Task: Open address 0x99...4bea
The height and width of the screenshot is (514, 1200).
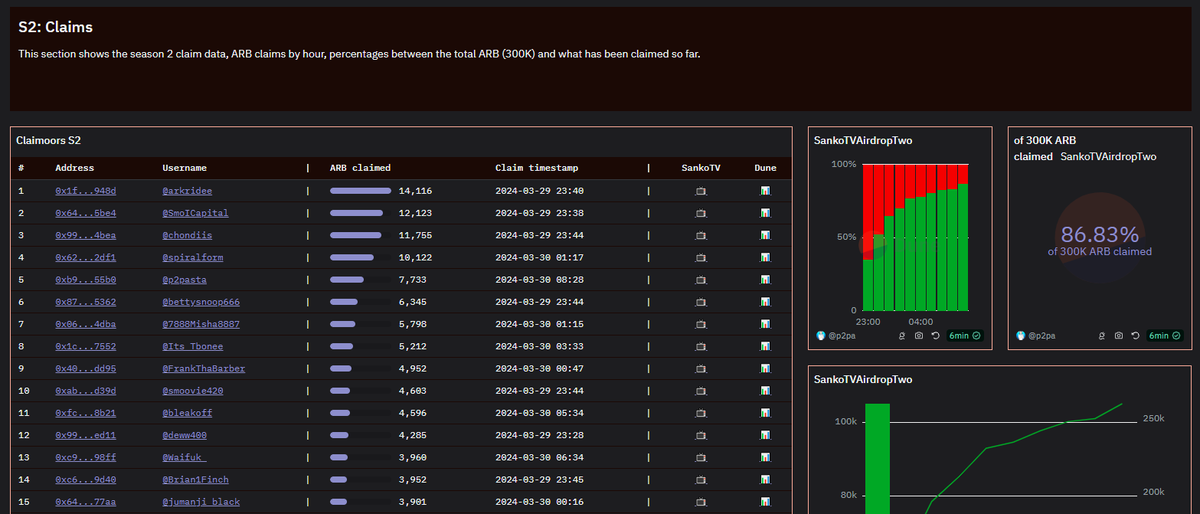Action: tap(86, 235)
